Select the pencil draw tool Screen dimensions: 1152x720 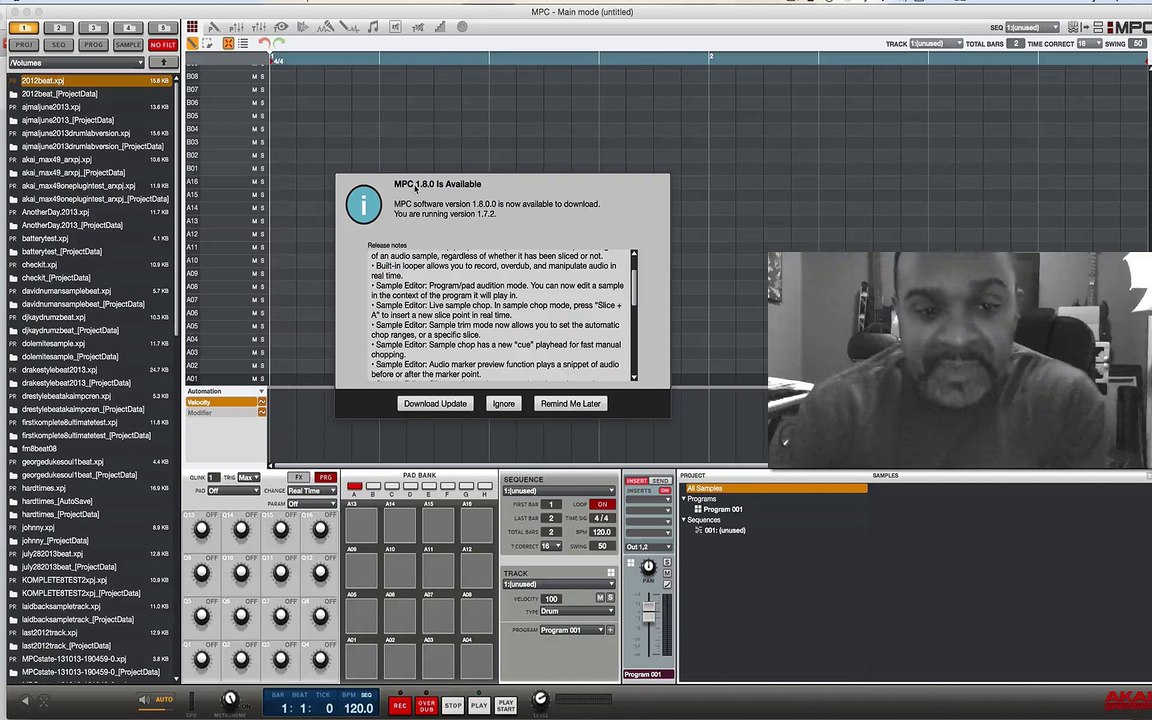click(x=192, y=44)
